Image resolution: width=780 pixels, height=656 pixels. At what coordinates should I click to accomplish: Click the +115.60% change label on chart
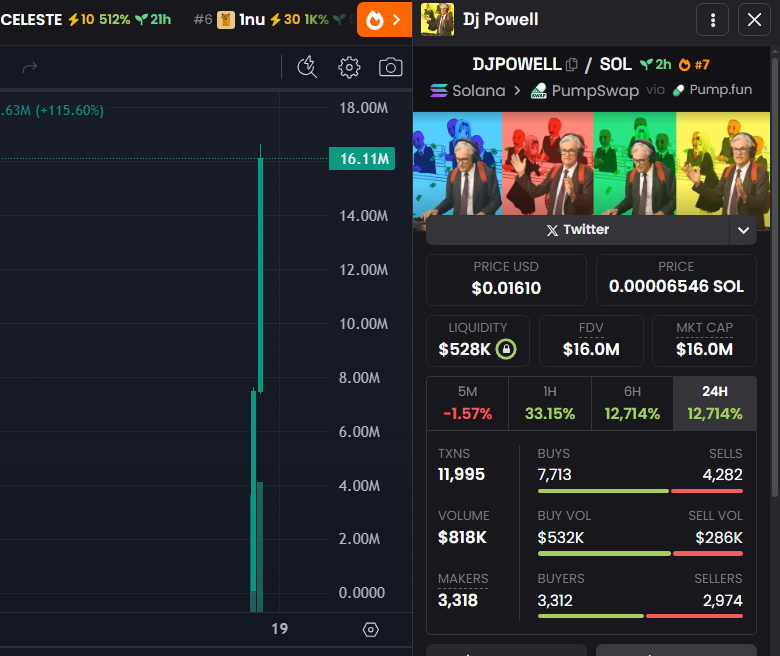tap(70, 110)
